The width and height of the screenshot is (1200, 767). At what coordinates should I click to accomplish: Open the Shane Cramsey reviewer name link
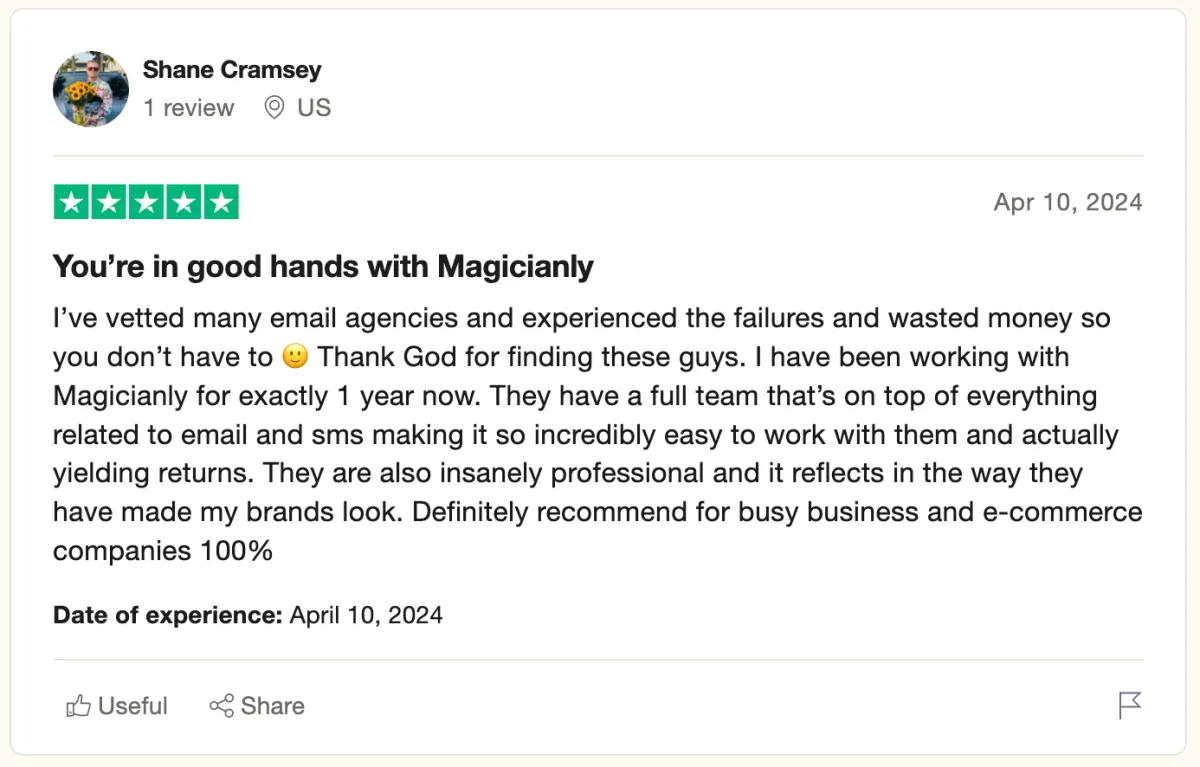(x=232, y=70)
